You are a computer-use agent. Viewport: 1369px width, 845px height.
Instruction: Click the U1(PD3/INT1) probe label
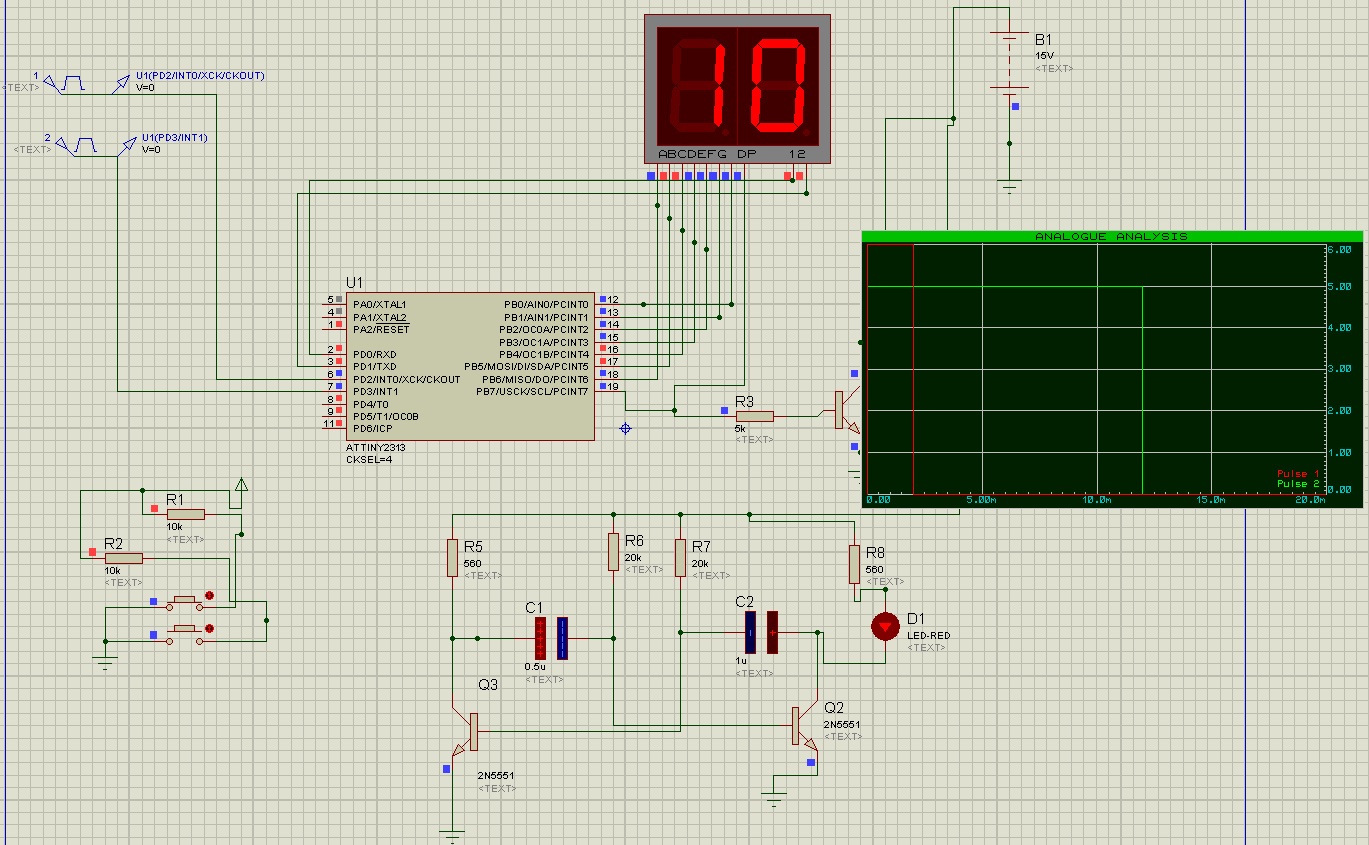click(x=174, y=138)
